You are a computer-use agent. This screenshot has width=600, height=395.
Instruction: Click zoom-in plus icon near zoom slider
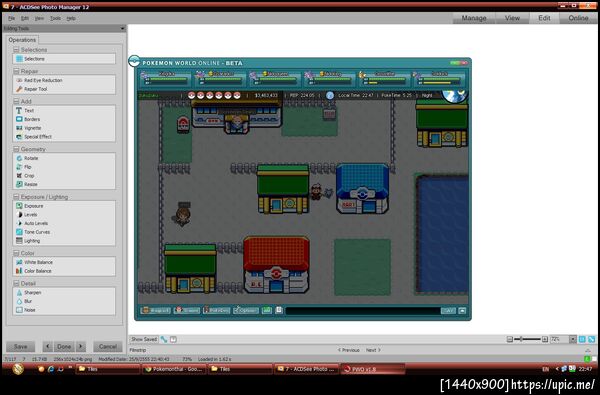click(x=545, y=340)
